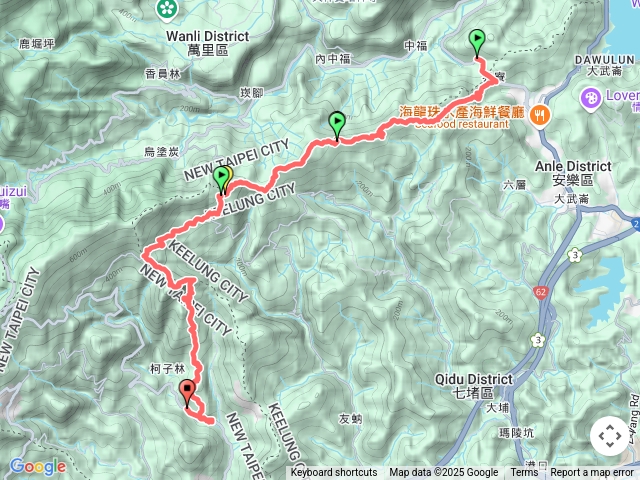
Task: Open the Google logo link
Action: coord(38,467)
